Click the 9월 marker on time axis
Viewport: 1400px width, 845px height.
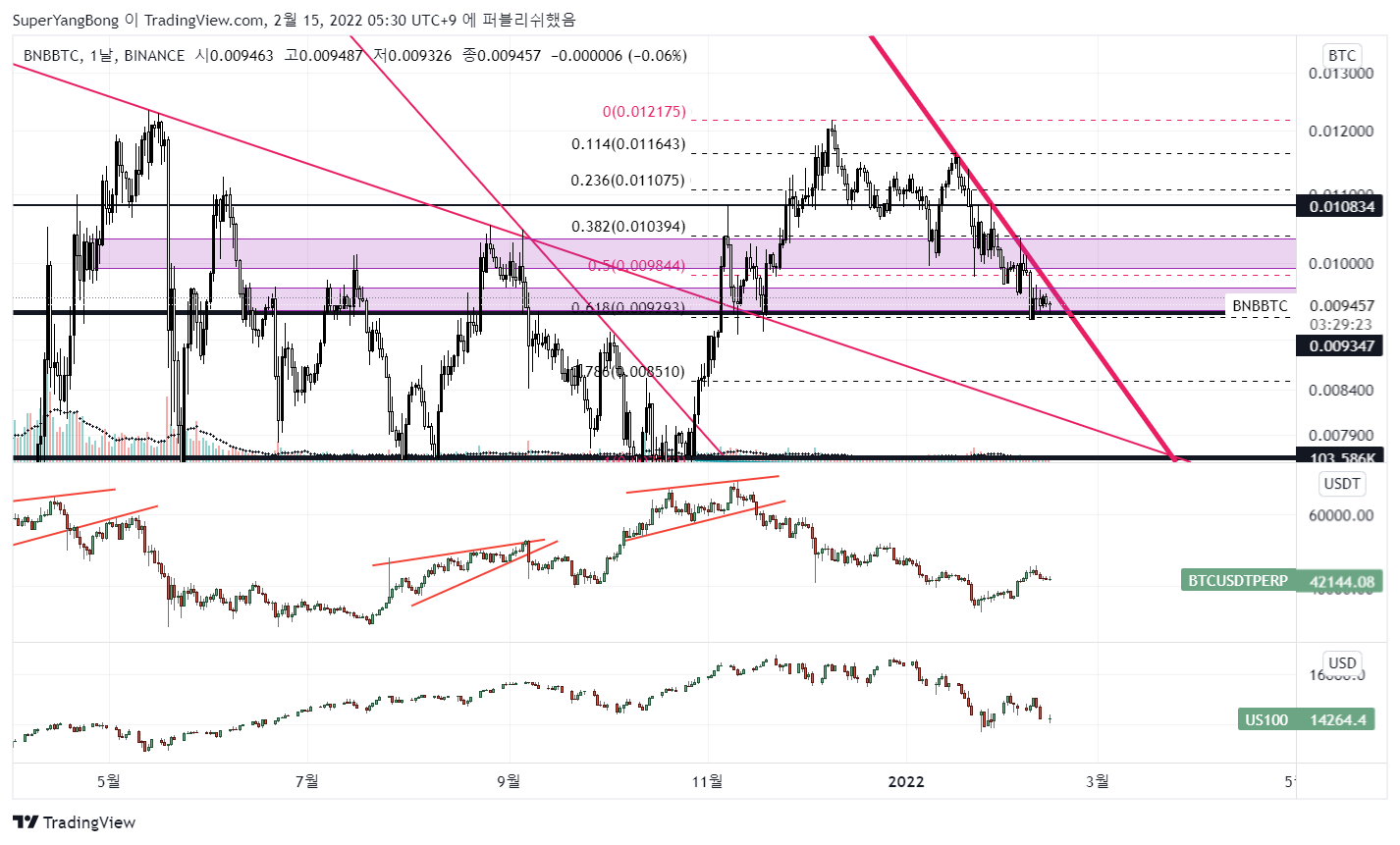coord(509,782)
